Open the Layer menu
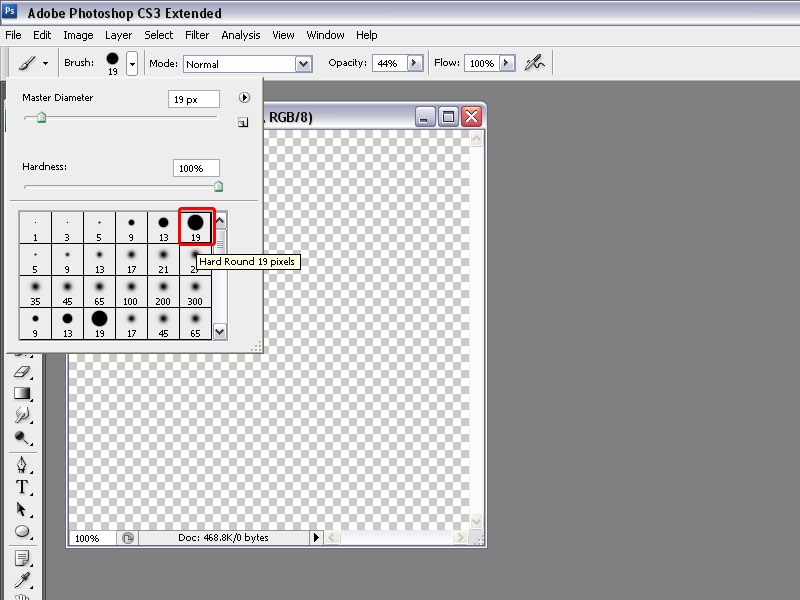800x600 pixels. pos(118,35)
